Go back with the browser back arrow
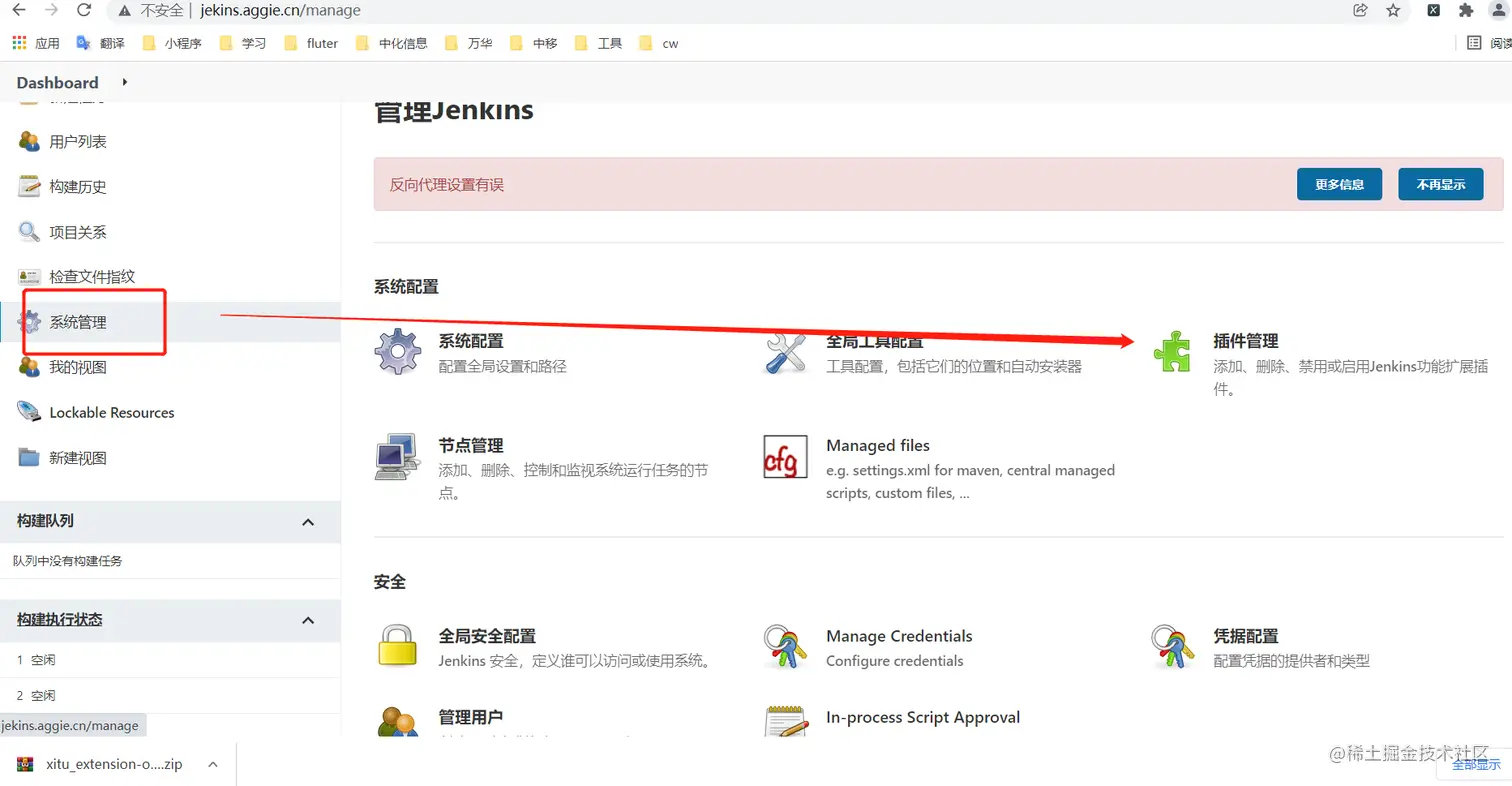Screen dimensions: 1512x786 pos(17,10)
